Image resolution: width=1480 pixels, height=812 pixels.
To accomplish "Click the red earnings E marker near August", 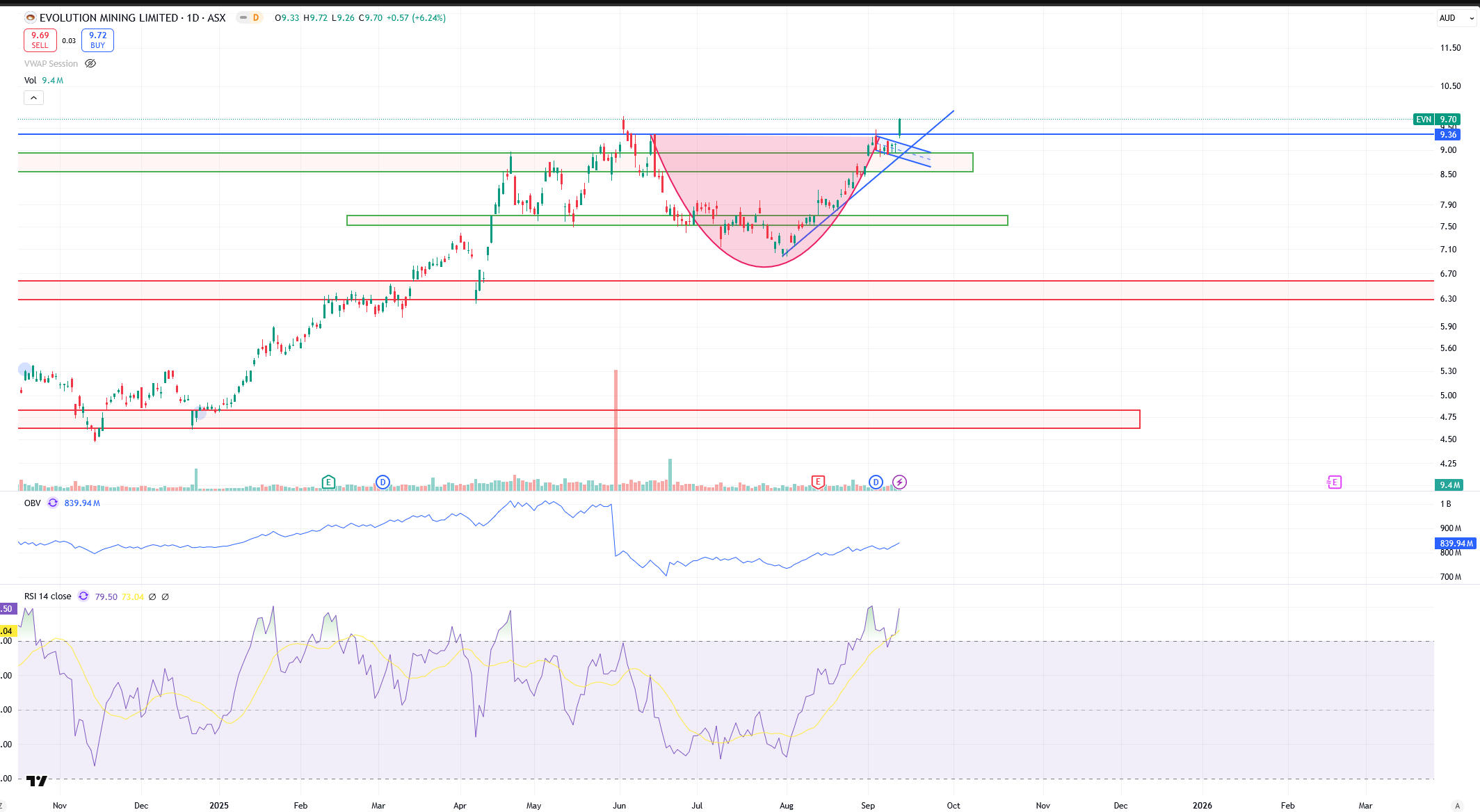I will [818, 482].
